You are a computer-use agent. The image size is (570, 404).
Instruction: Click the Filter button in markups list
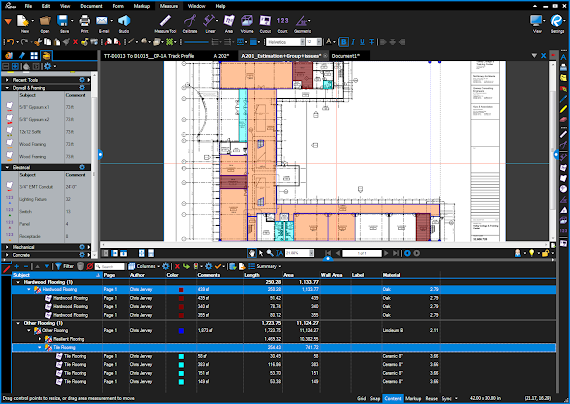click(64, 267)
